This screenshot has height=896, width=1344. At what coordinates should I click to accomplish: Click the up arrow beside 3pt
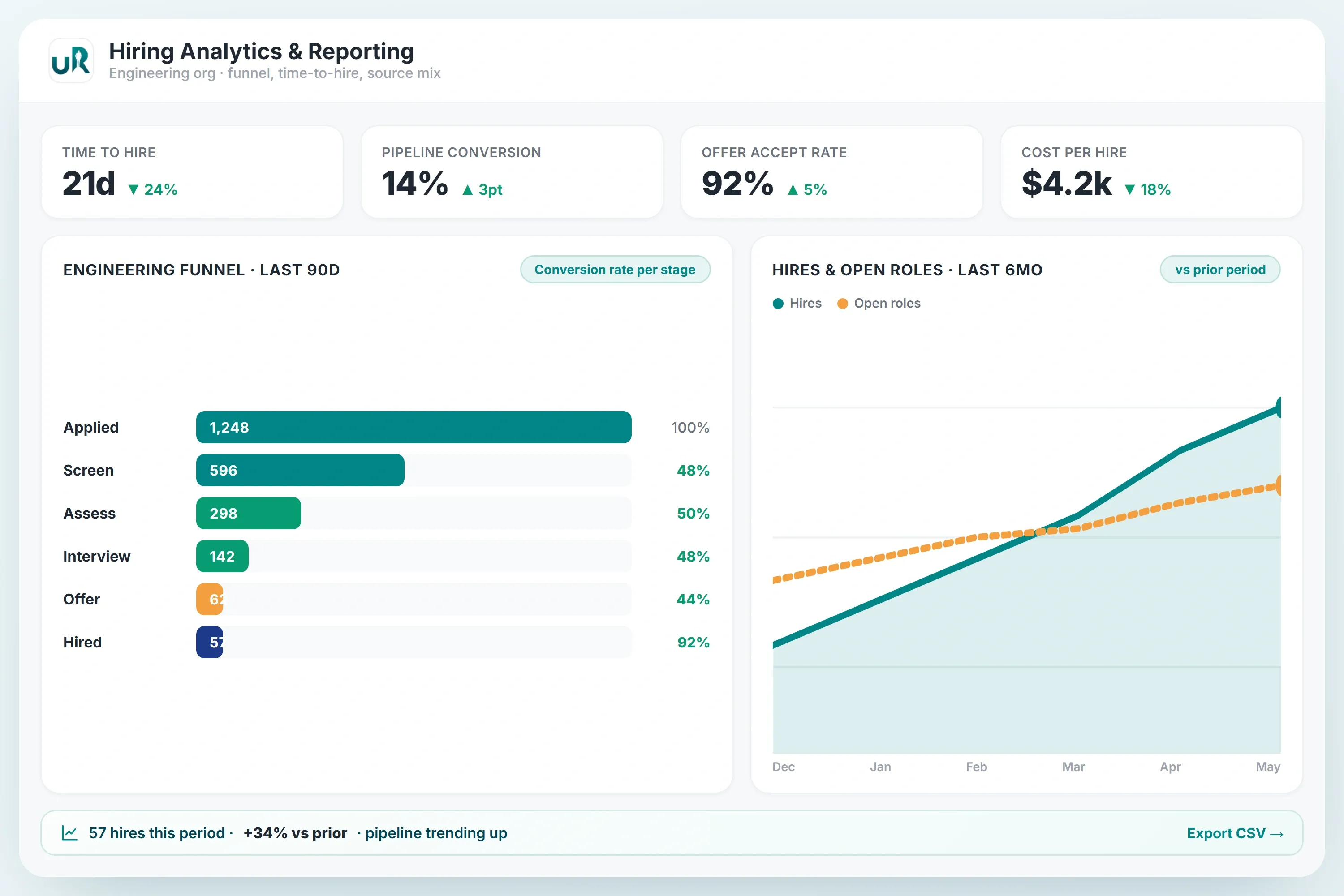468,190
